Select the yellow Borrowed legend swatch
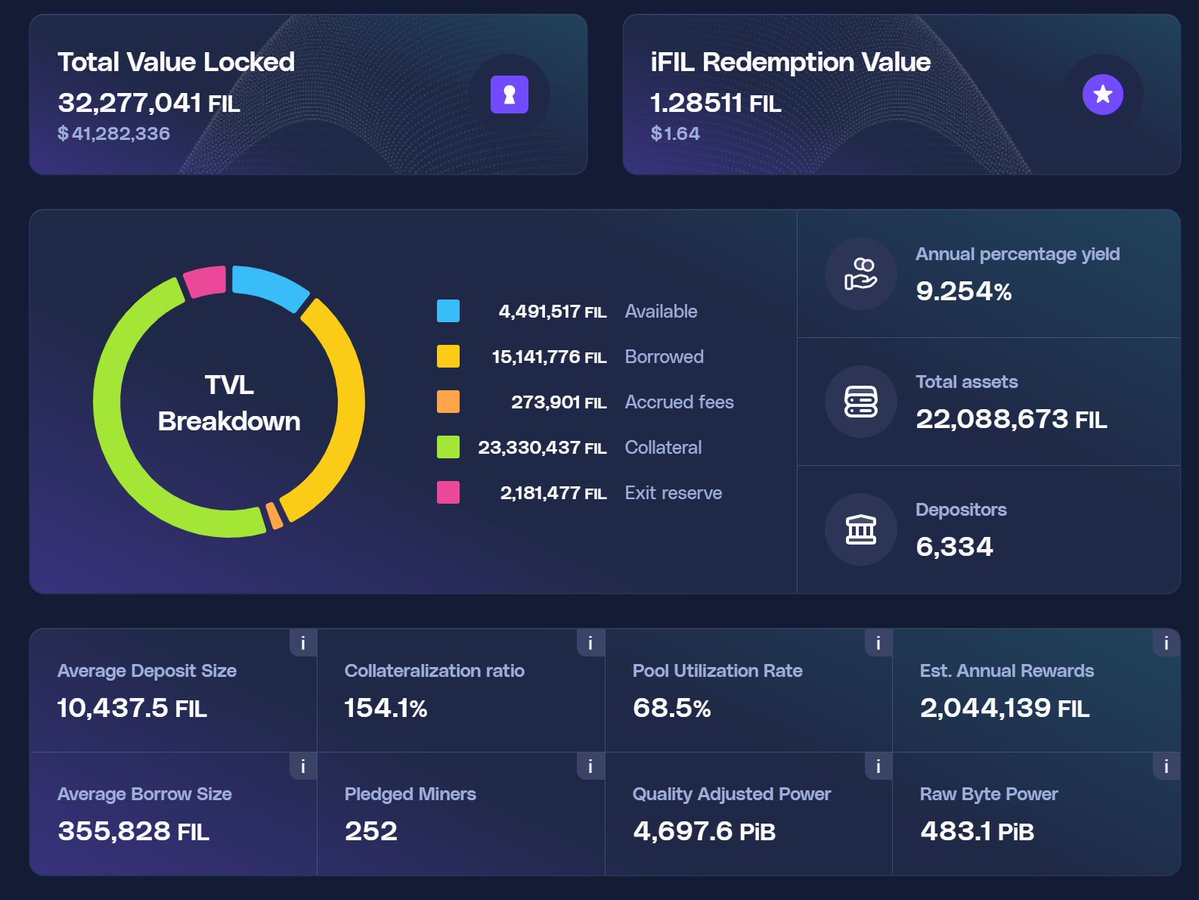The image size is (1199, 900). pos(448,356)
